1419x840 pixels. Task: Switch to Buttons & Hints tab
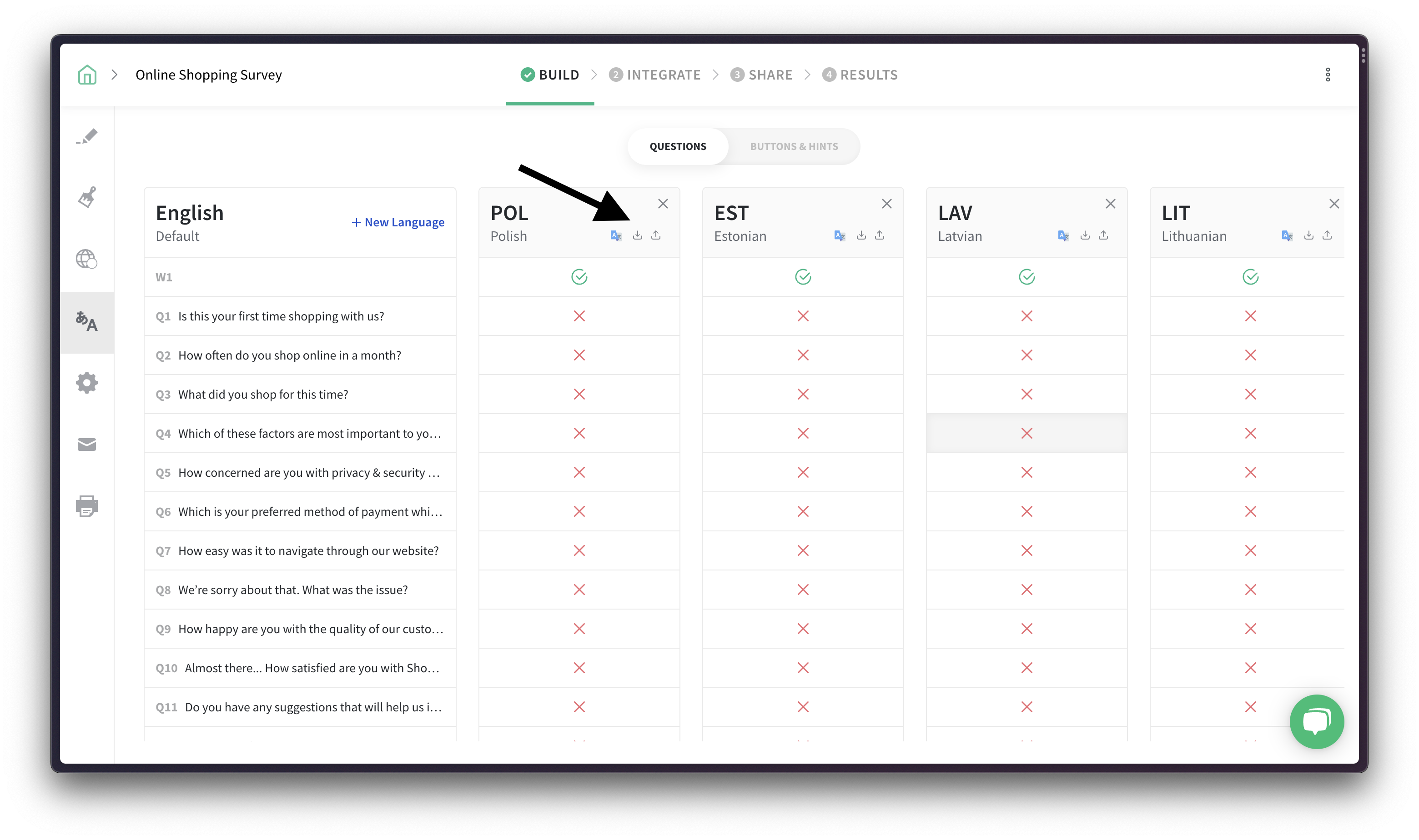[x=794, y=147]
